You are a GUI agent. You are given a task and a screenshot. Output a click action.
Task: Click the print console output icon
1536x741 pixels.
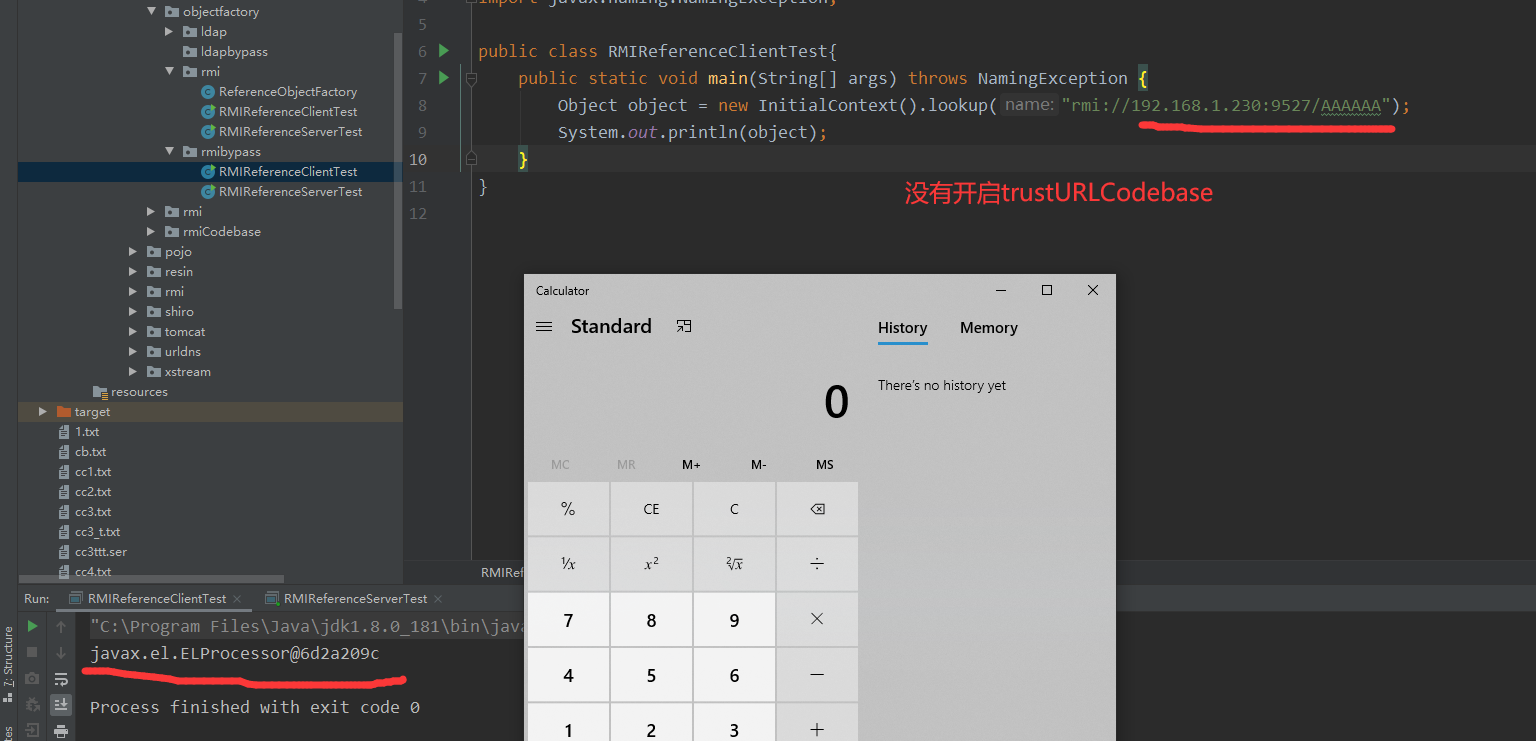pyautogui.click(x=61, y=731)
